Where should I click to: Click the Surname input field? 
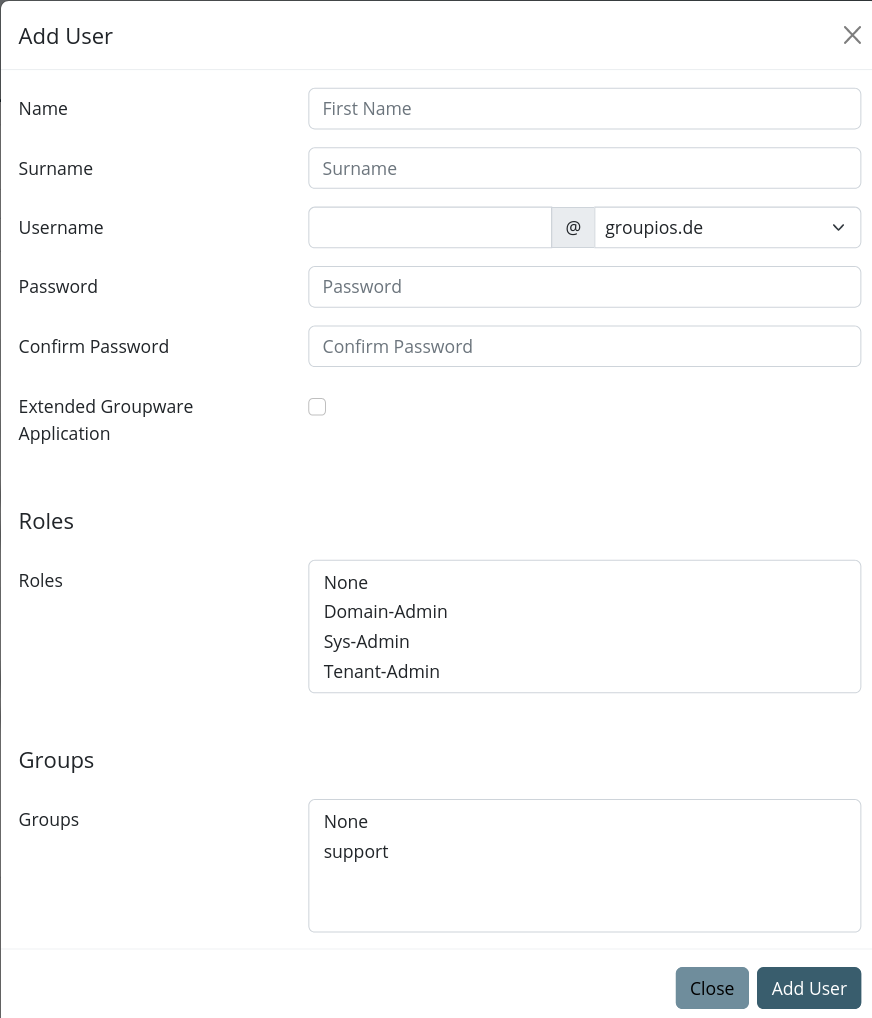pos(584,168)
